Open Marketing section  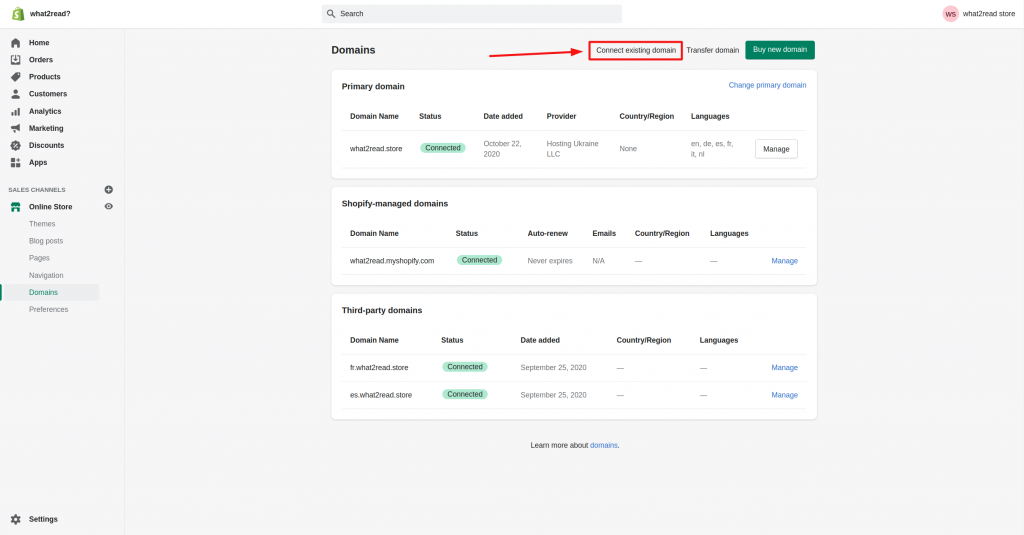[46, 128]
